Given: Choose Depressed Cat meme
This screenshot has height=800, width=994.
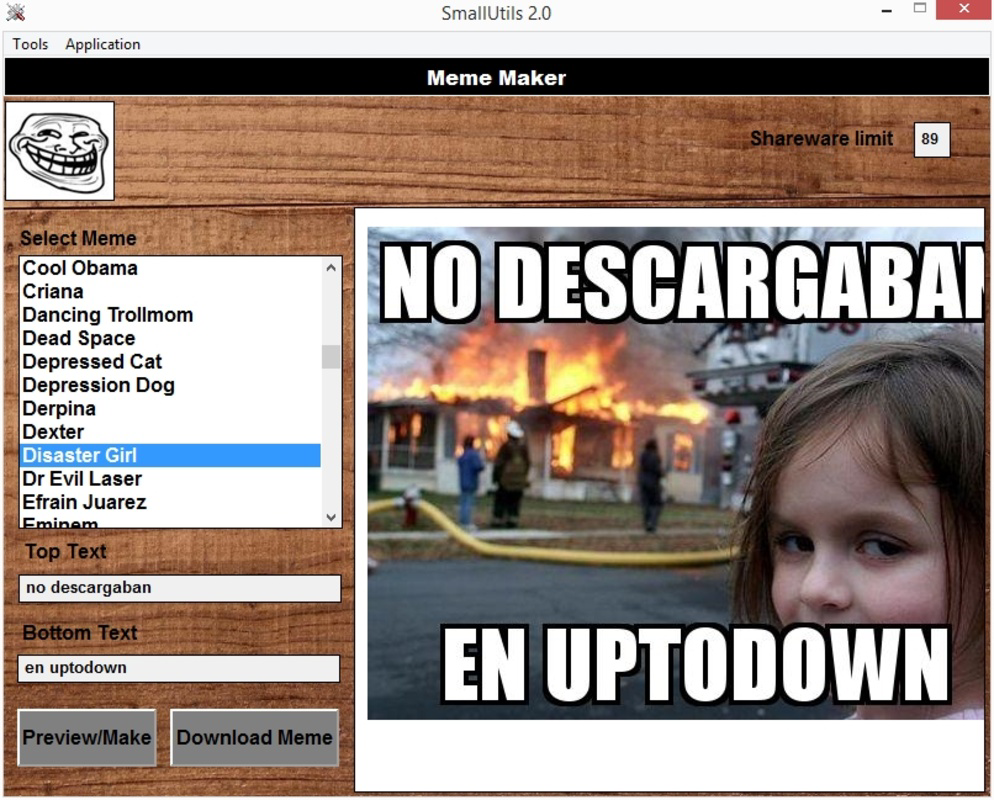Looking at the screenshot, I should [x=170, y=362].
